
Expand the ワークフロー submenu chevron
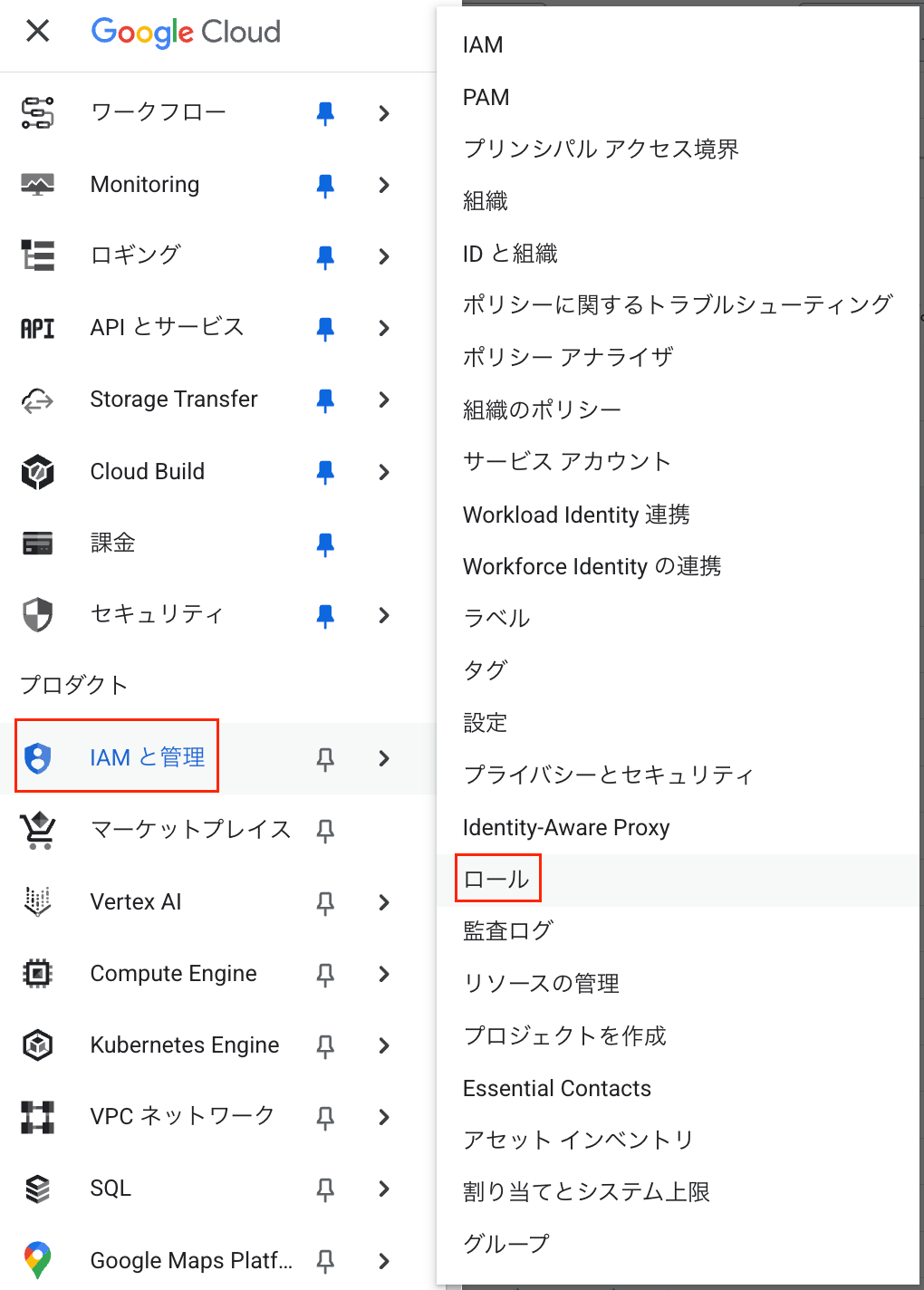[x=384, y=113]
